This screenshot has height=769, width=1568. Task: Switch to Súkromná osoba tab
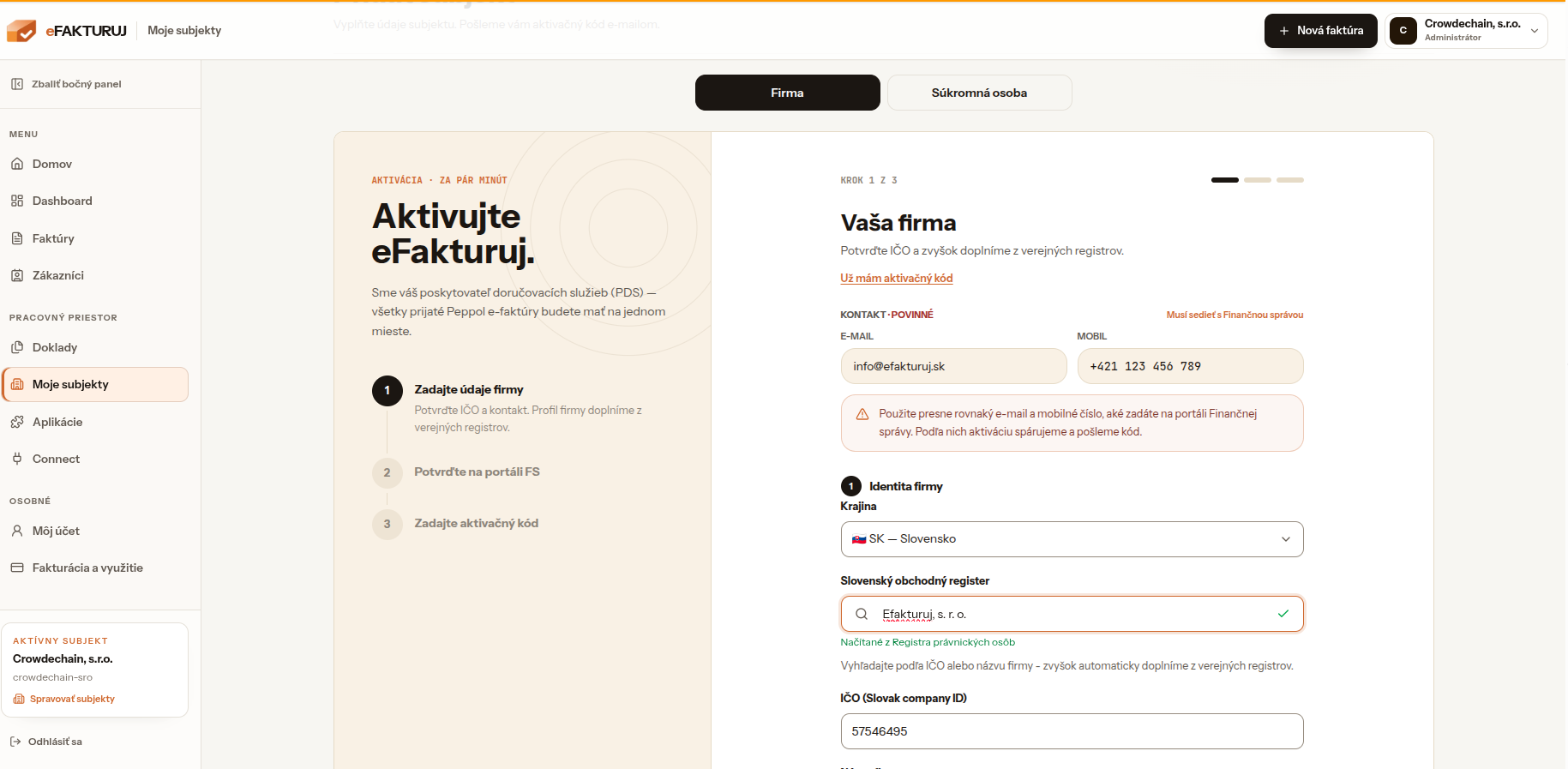980,93
